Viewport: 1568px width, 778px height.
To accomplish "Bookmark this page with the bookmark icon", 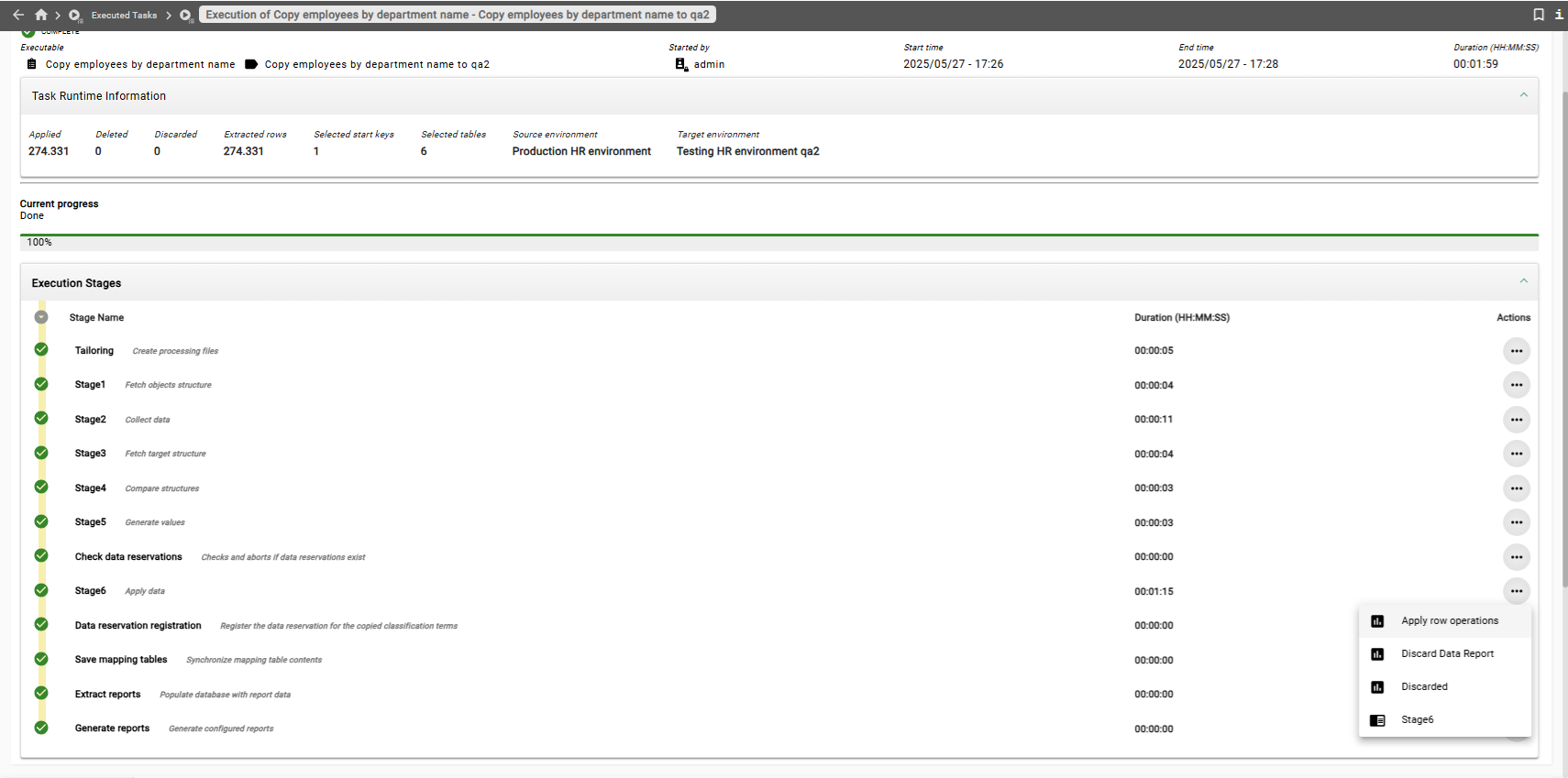I will (1539, 15).
